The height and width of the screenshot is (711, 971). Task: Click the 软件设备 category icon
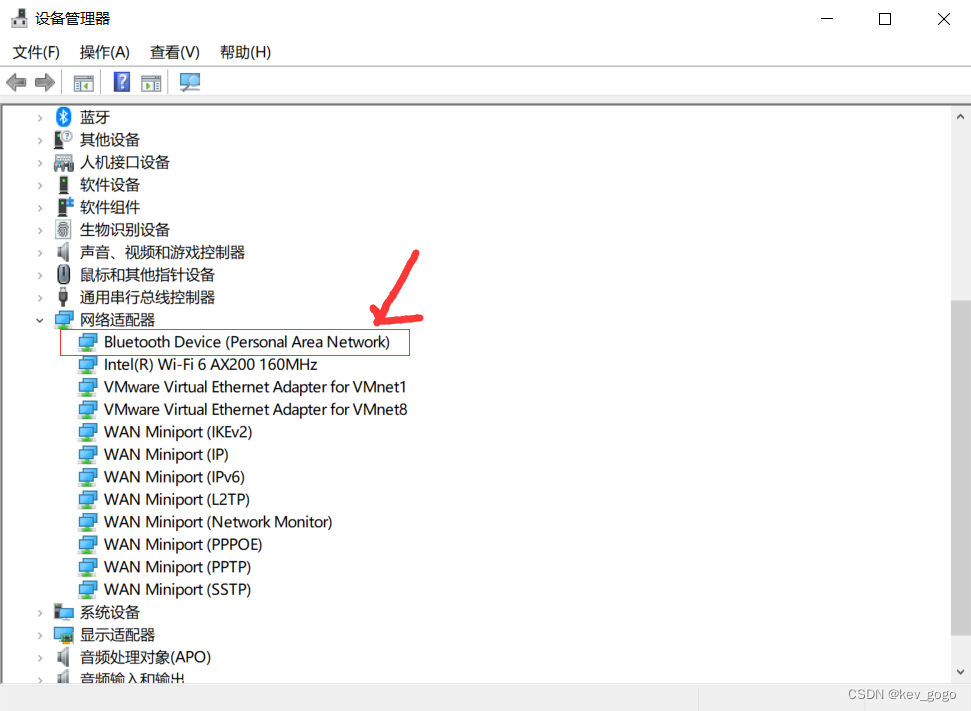(x=63, y=185)
